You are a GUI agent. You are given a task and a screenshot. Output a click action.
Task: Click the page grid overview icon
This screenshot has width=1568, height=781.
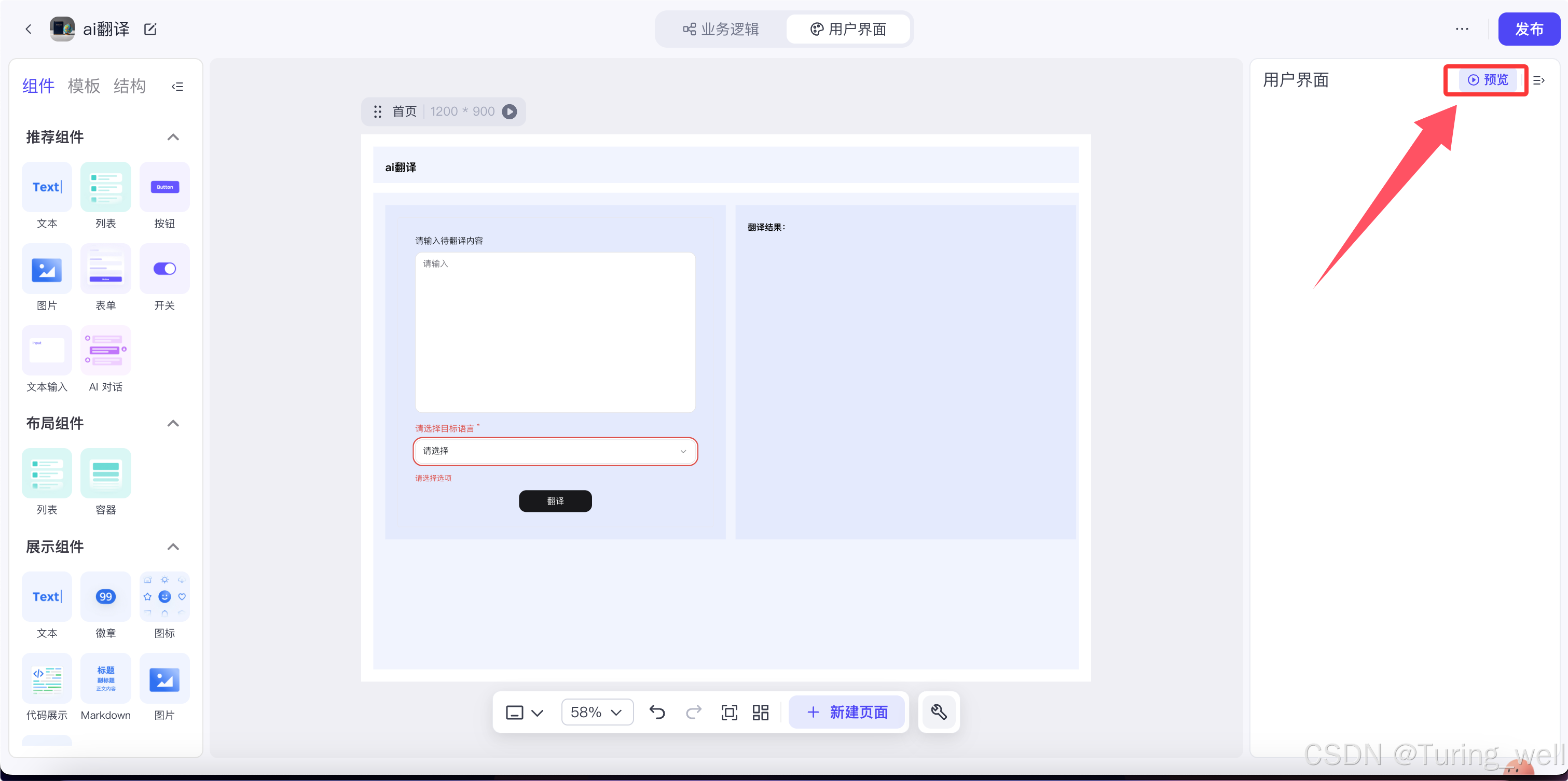760,712
